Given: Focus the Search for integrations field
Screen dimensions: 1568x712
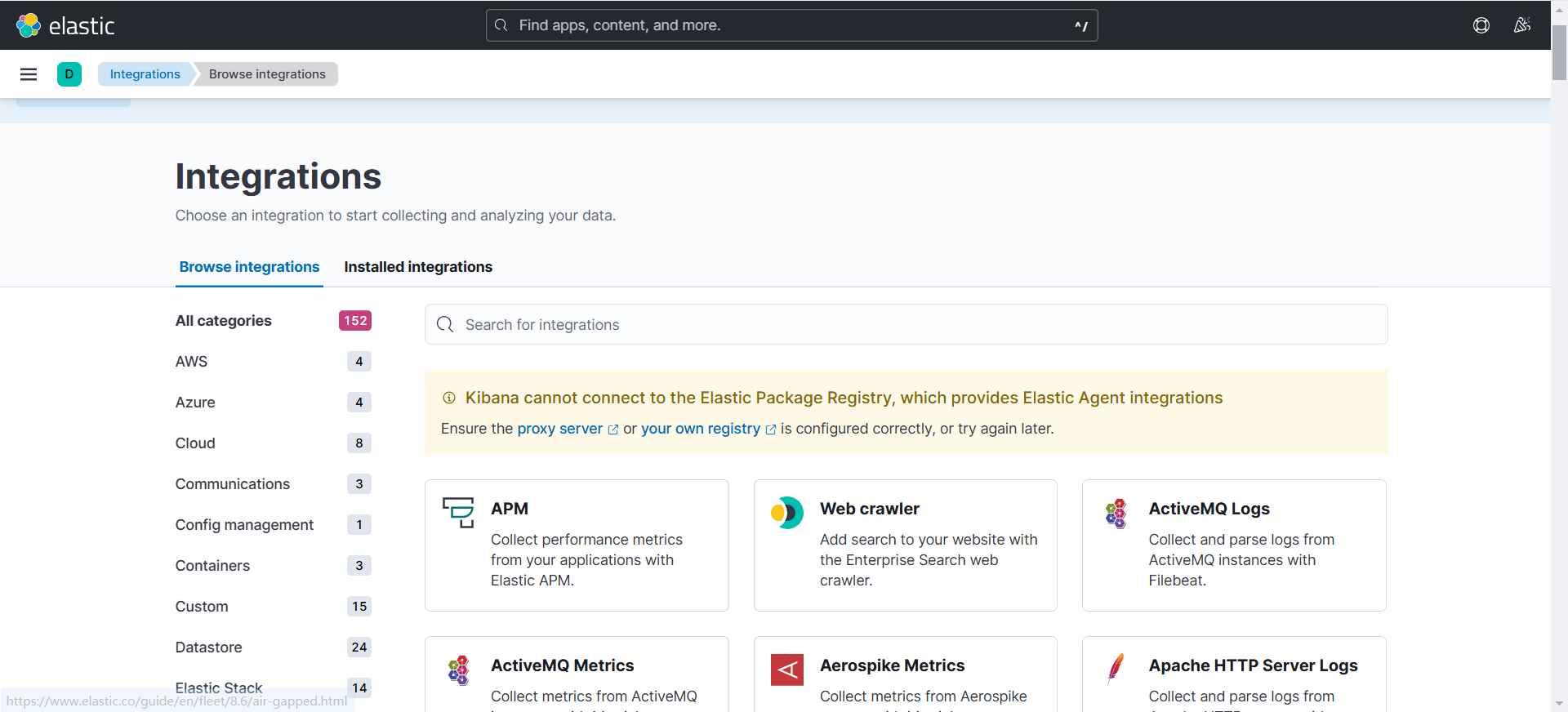Looking at the screenshot, I should coord(906,324).
